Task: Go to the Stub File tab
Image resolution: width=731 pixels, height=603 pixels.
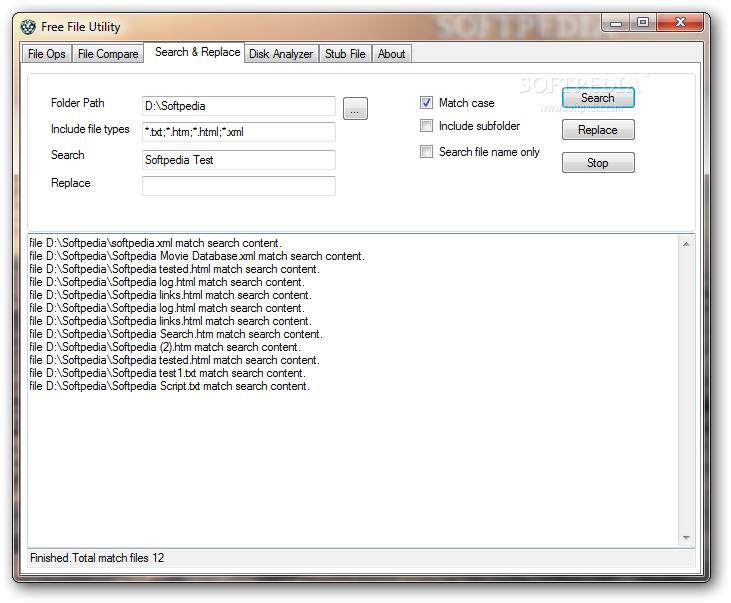Action: [x=345, y=54]
